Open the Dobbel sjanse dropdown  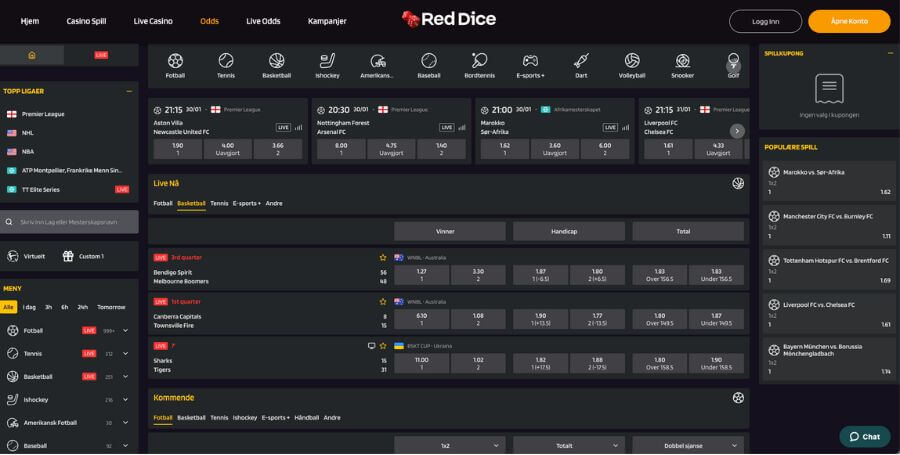688,445
